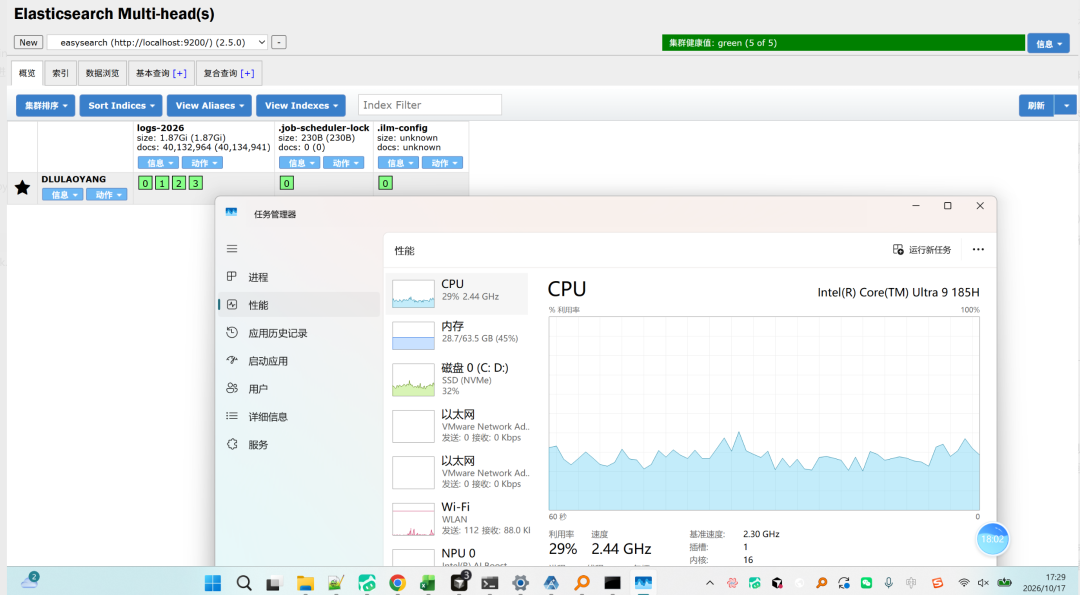Switch to the 数据浏览 tab

tap(102, 73)
